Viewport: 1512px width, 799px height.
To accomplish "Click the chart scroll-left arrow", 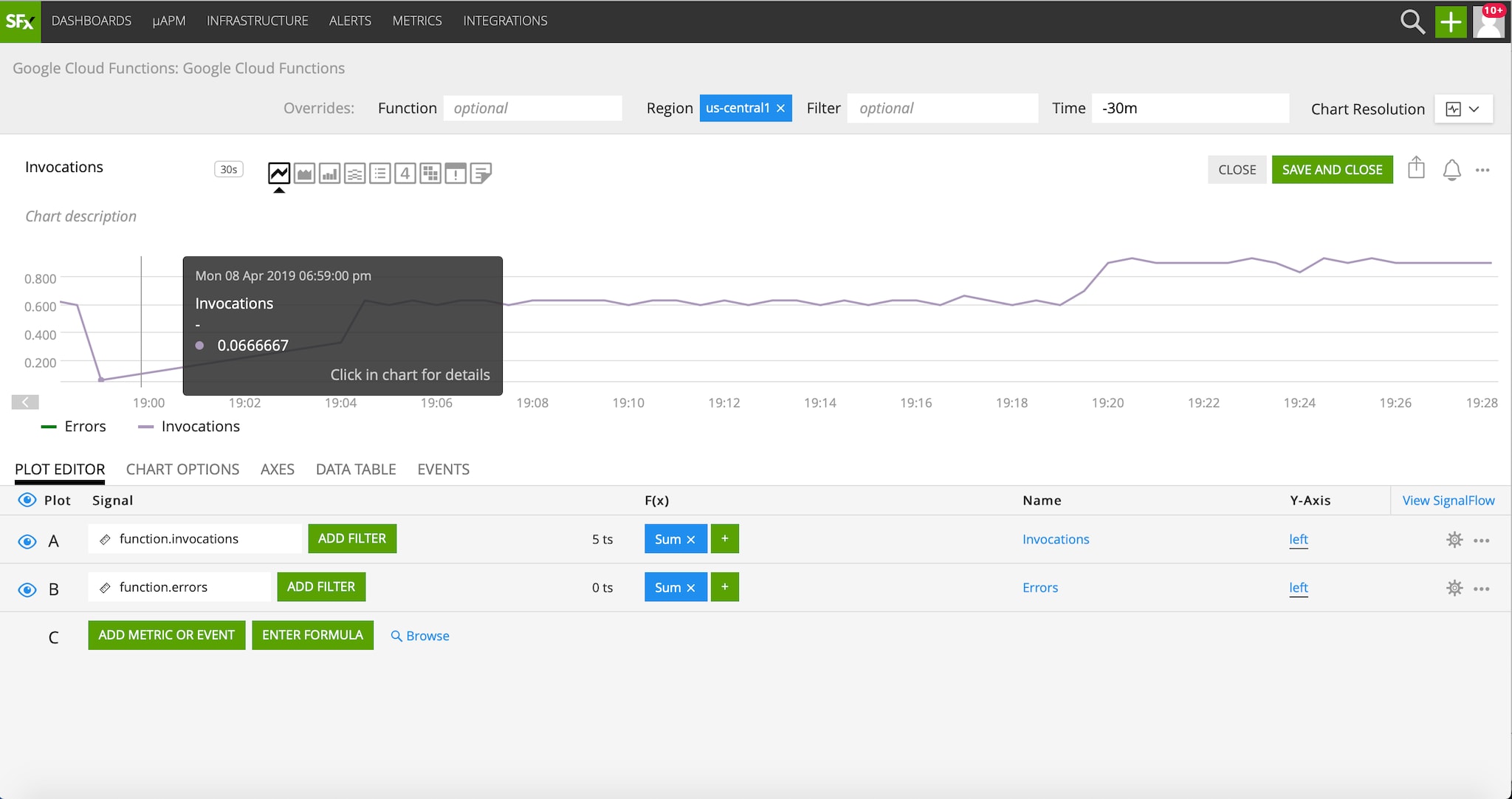I will pyautogui.click(x=25, y=402).
